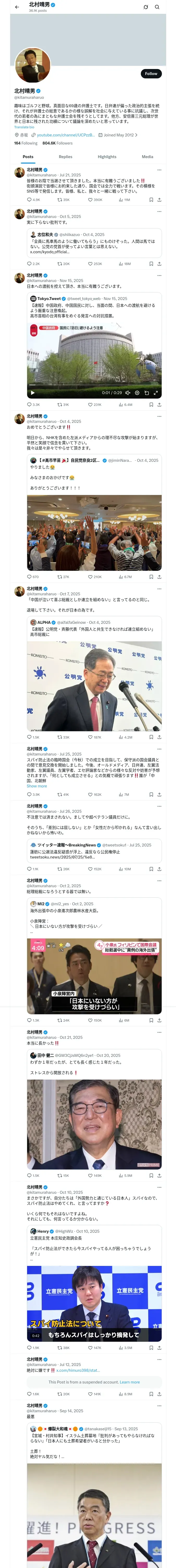Share the Nov 15, 2025 post

pyautogui.click(x=159, y=404)
